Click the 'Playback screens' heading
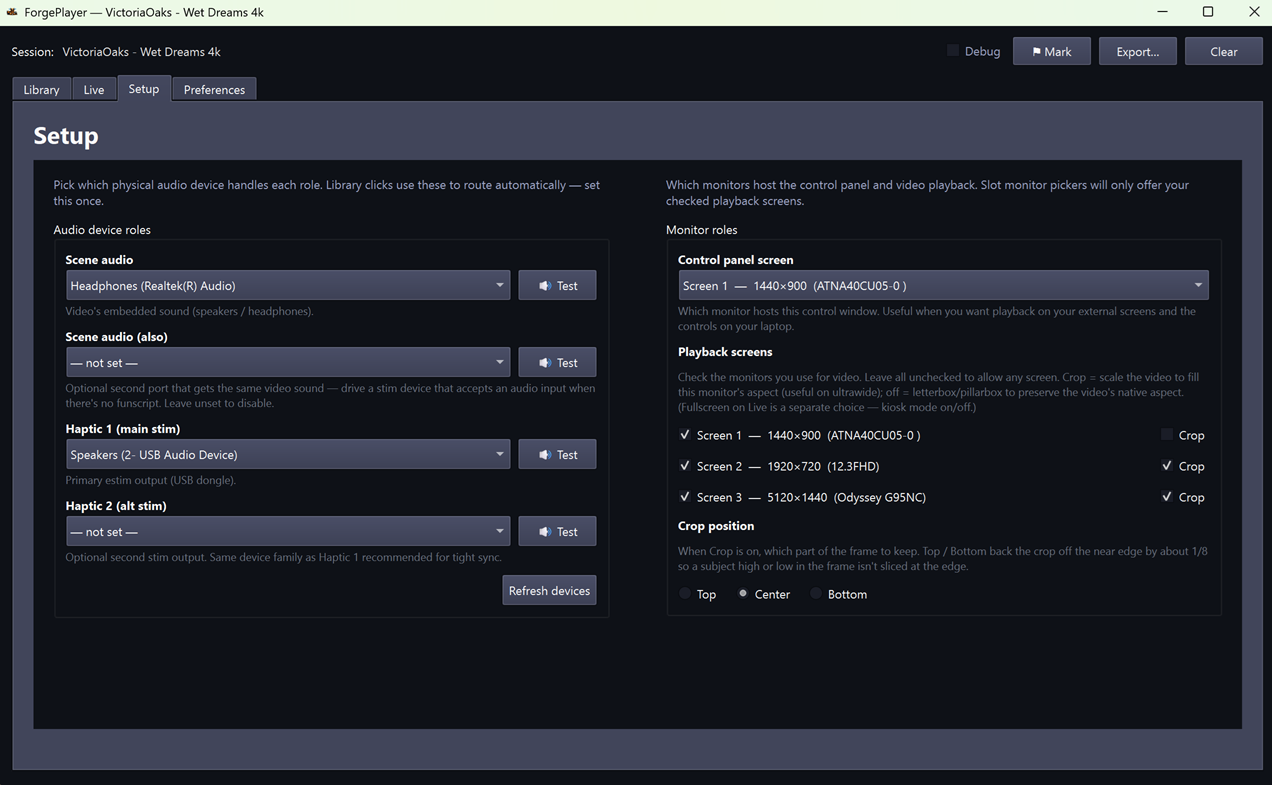This screenshot has height=785, width=1272. click(x=725, y=352)
